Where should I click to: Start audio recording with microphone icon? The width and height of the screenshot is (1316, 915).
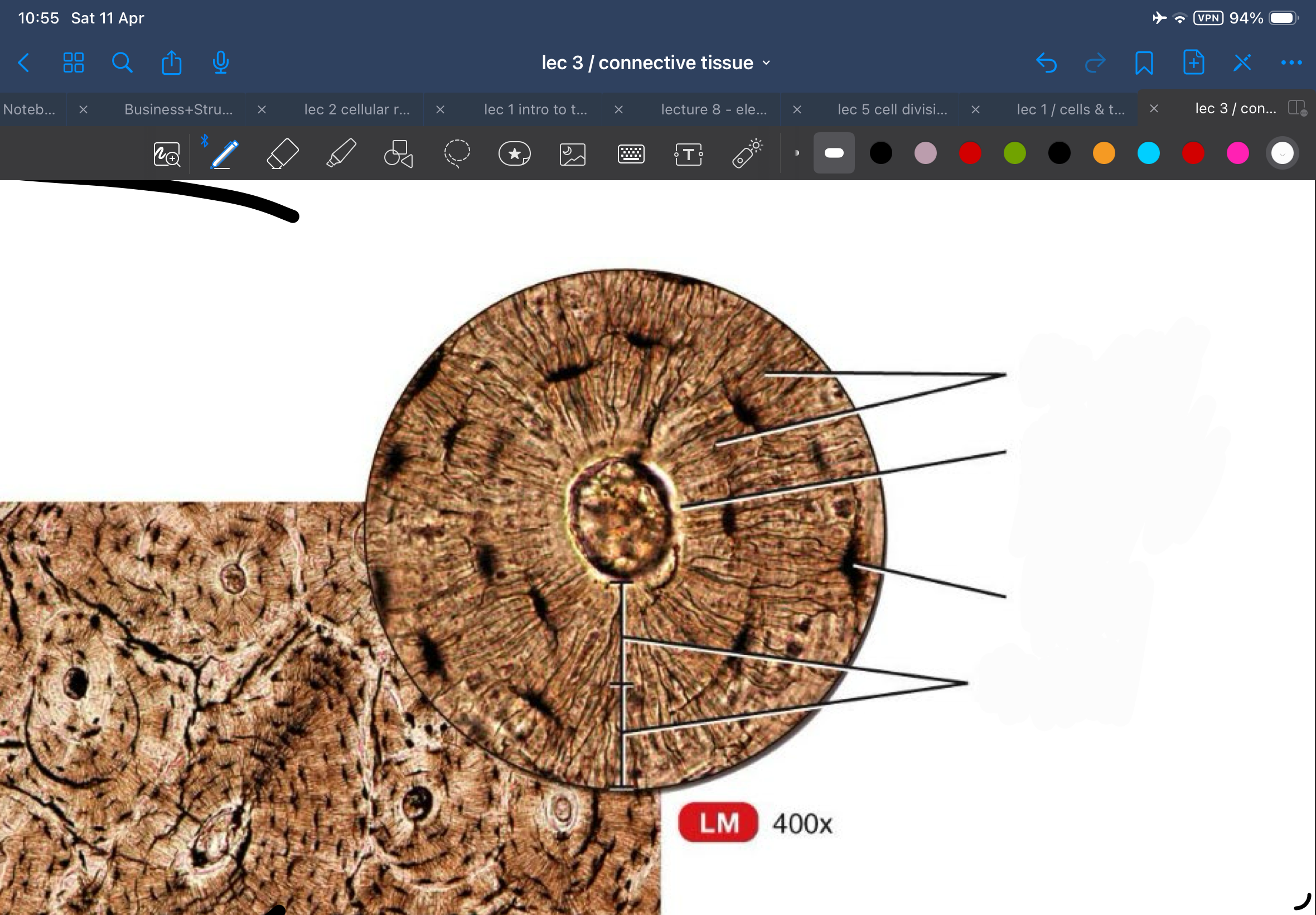(221, 62)
